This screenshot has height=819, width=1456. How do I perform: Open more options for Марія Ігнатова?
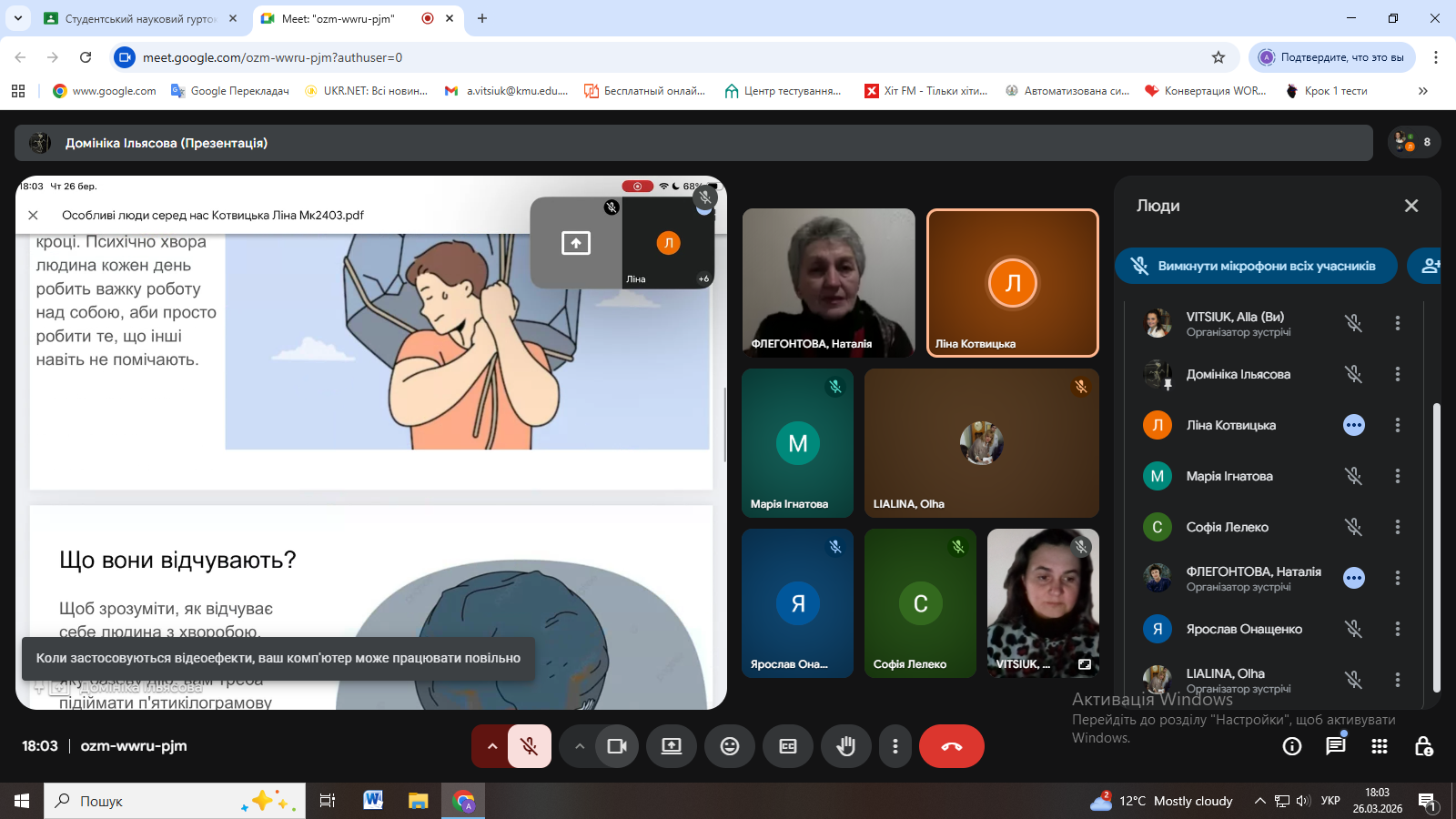click(1397, 476)
